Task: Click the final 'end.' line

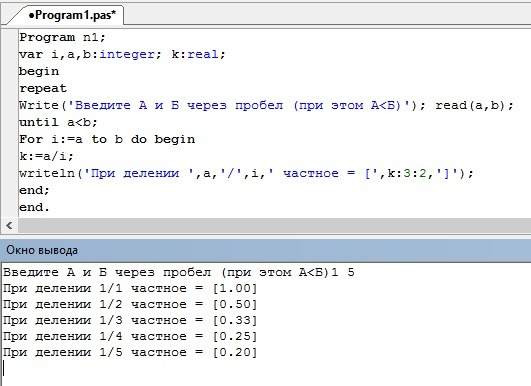Action: click(x=34, y=207)
